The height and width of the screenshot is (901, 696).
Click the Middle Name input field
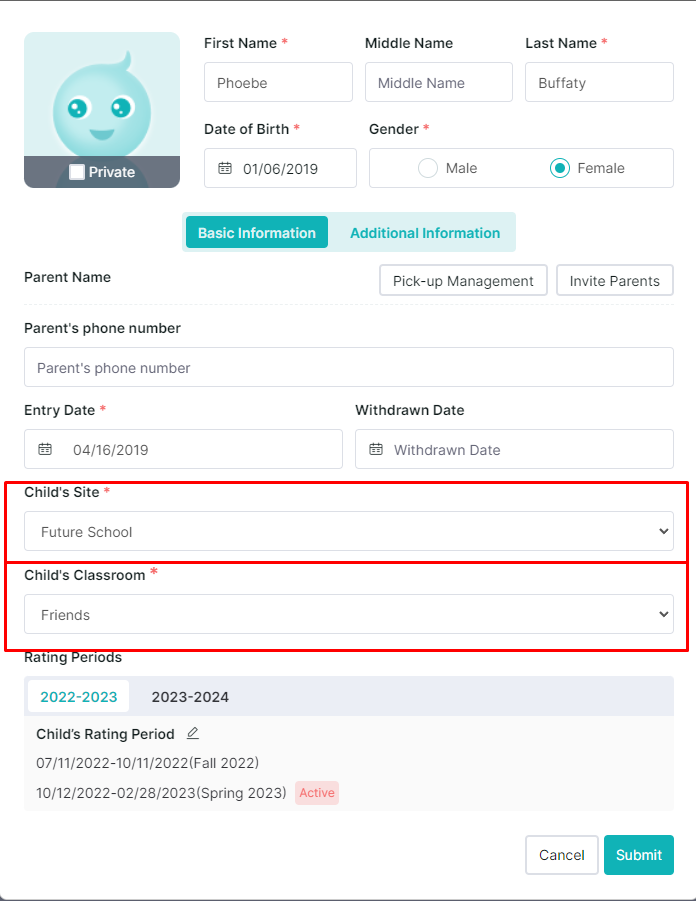pyautogui.click(x=439, y=82)
